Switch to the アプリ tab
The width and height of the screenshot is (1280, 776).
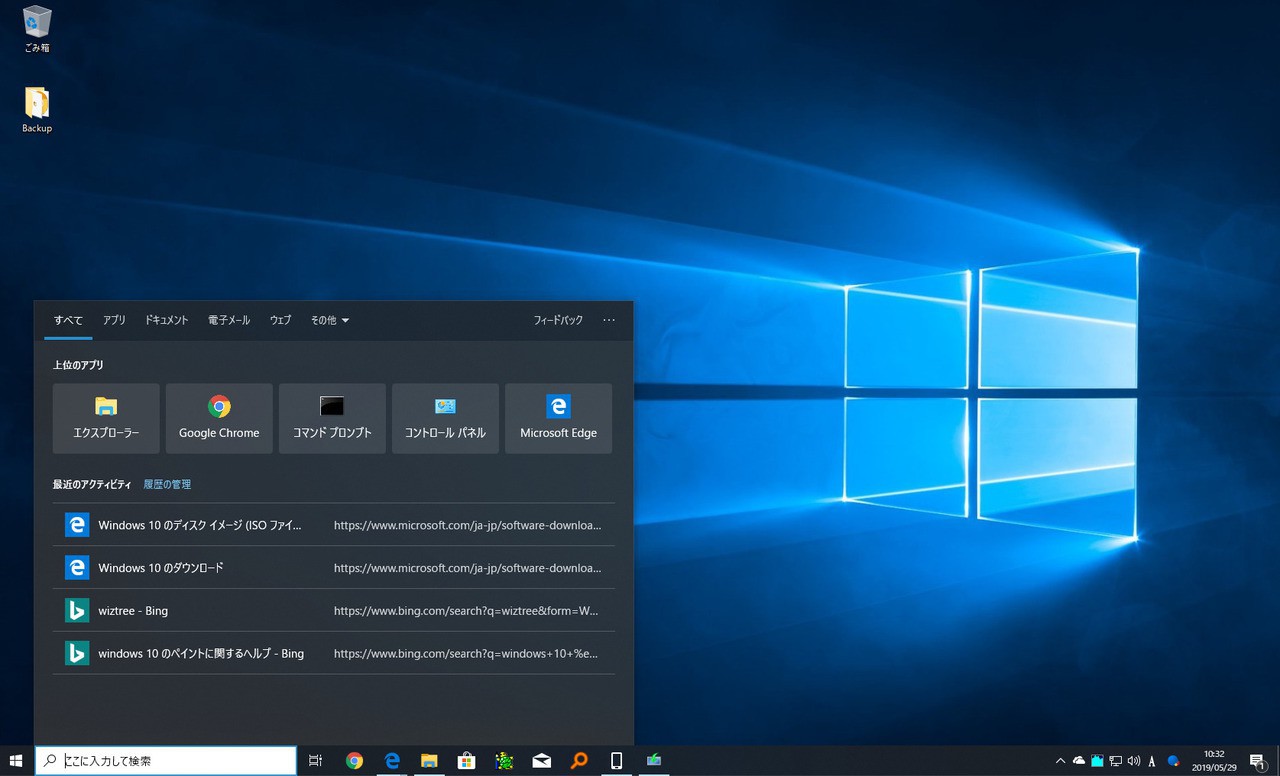click(114, 320)
